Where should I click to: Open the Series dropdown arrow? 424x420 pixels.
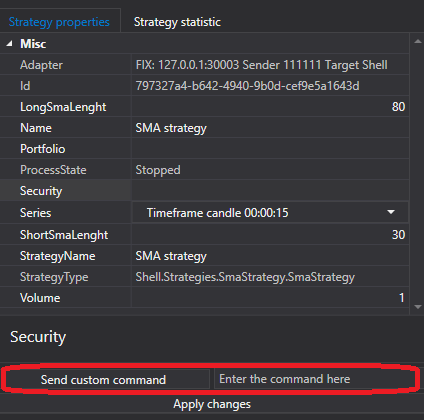391,212
